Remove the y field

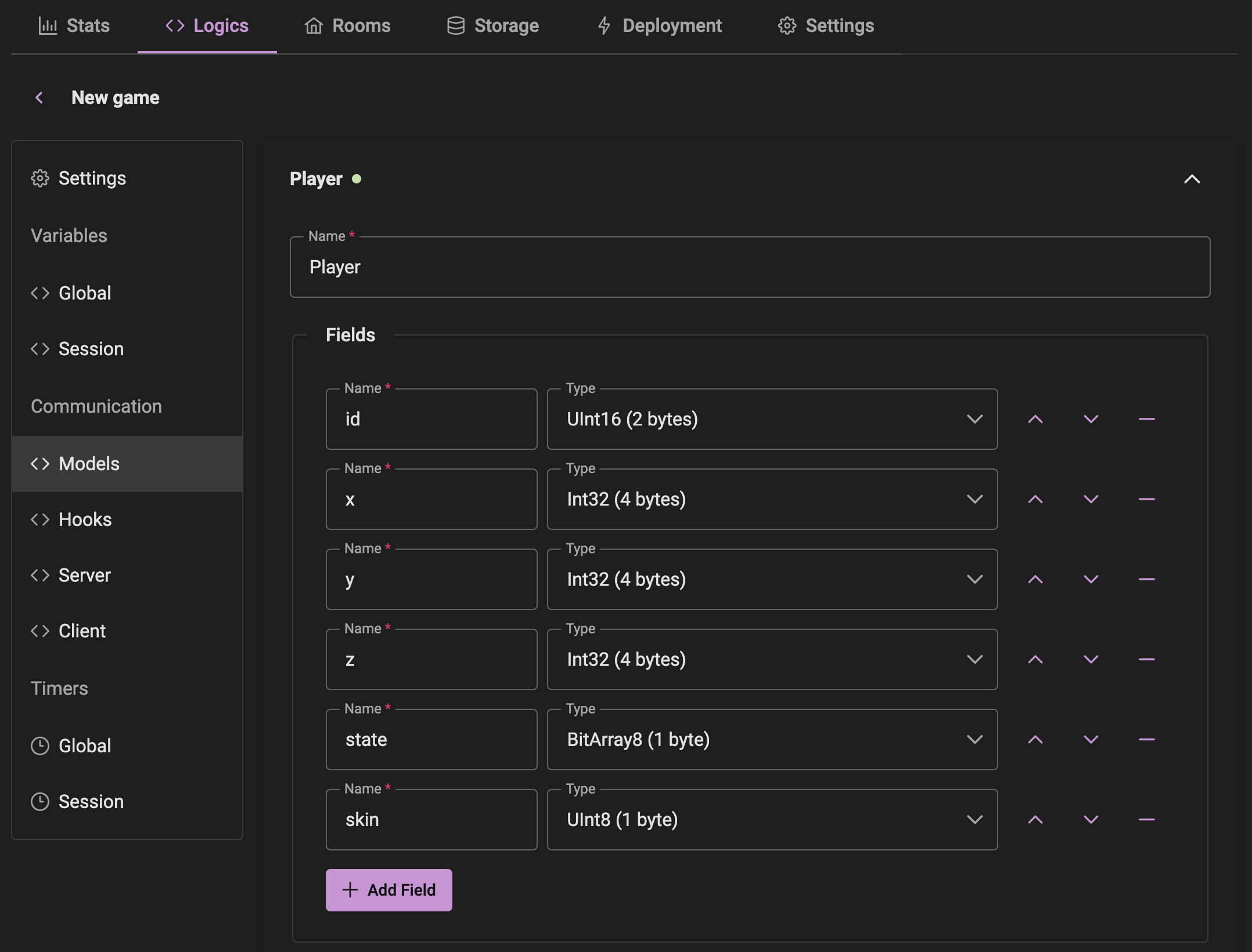pos(1147,579)
